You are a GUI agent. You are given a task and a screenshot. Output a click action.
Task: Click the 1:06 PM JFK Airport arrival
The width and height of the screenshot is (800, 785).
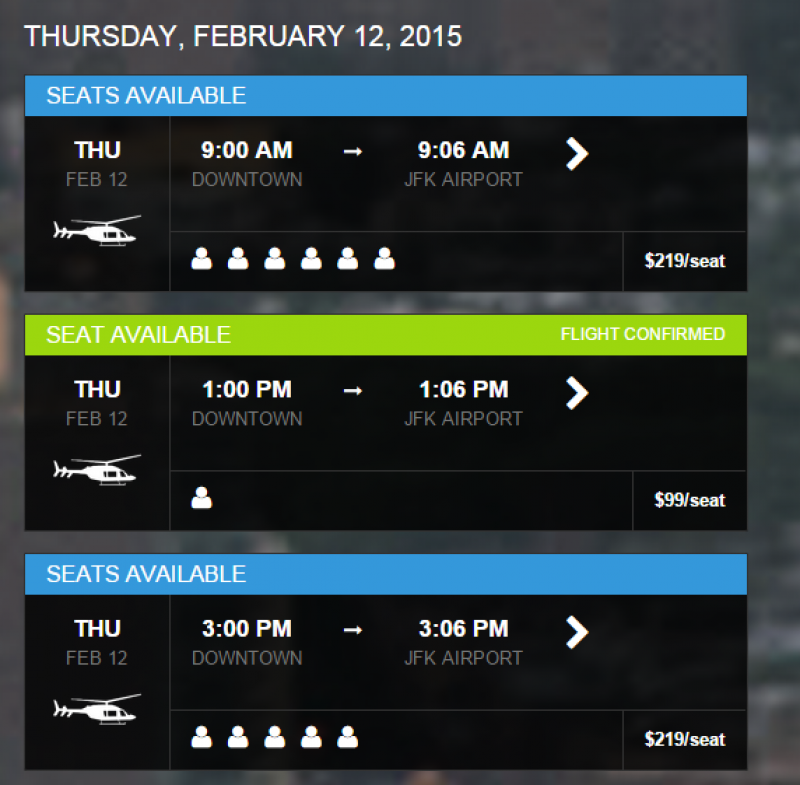point(463,390)
